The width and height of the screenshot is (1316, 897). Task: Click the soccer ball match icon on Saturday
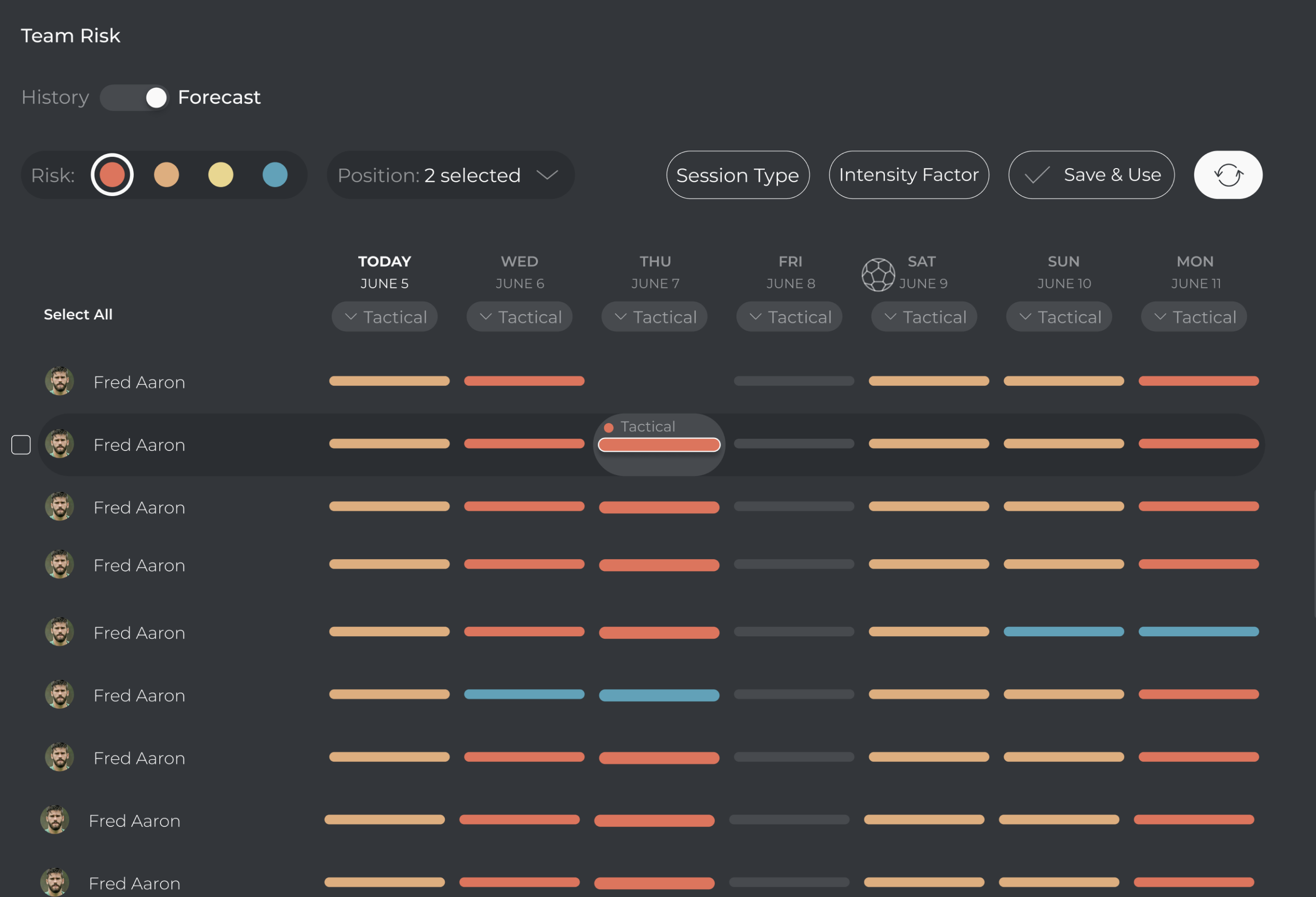click(877, 275)
